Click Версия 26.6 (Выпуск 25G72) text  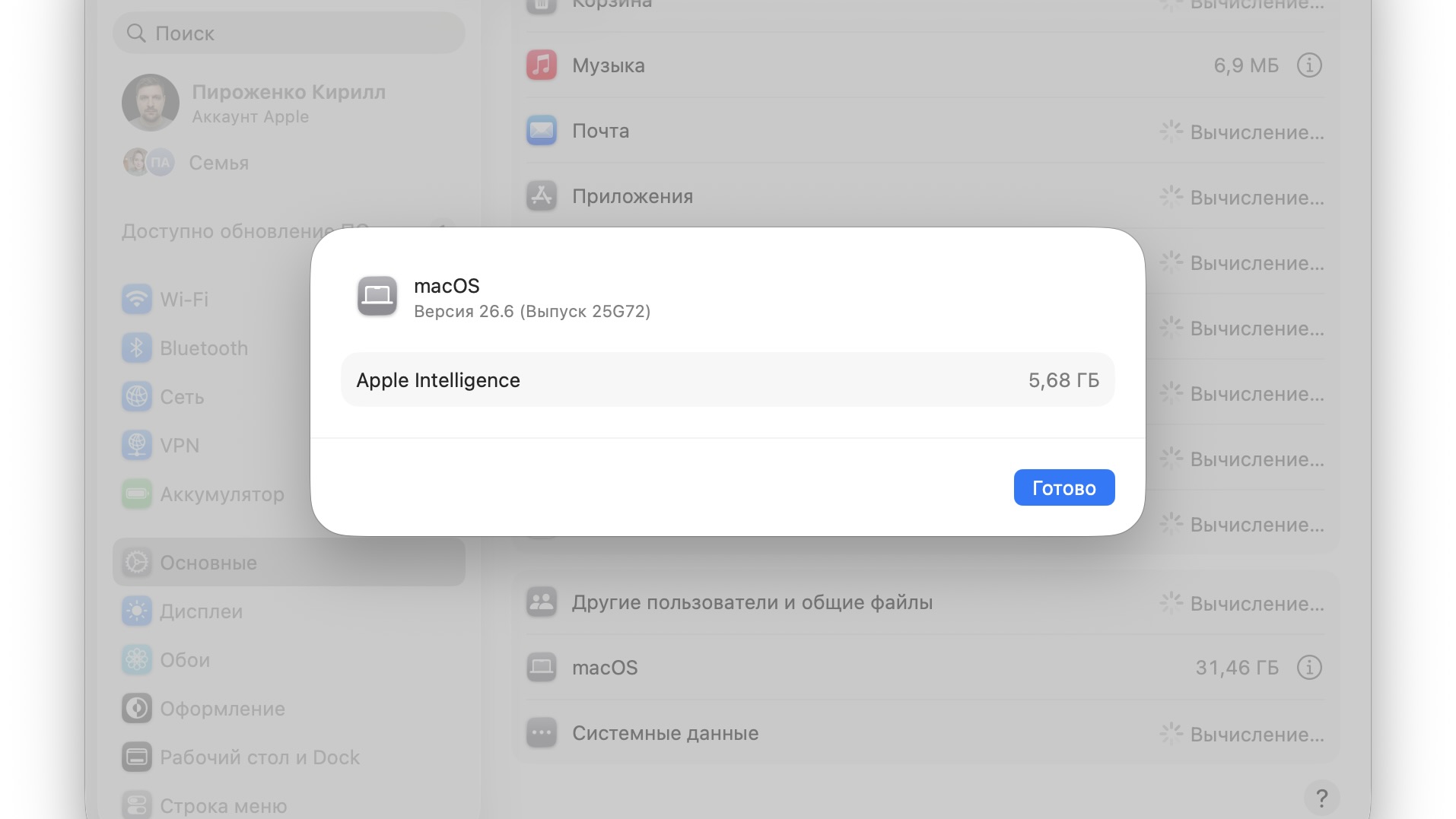pyautogui.click(x=532, y=312)
